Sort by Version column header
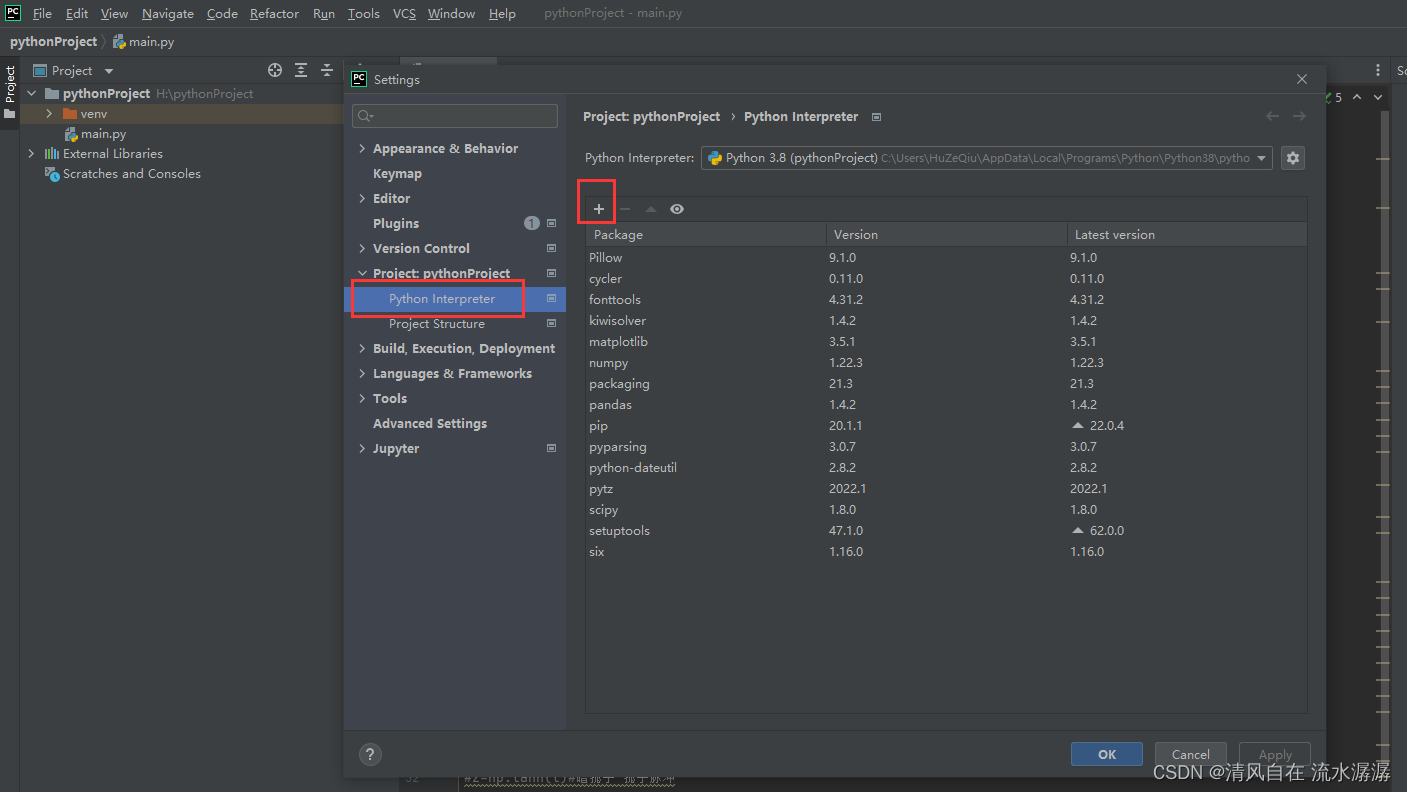The height and width of the screenshot is (792, 1407). click(947, 234)
